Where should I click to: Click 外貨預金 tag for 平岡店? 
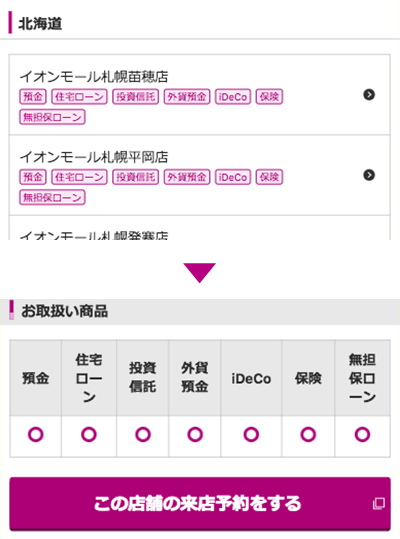187,177
